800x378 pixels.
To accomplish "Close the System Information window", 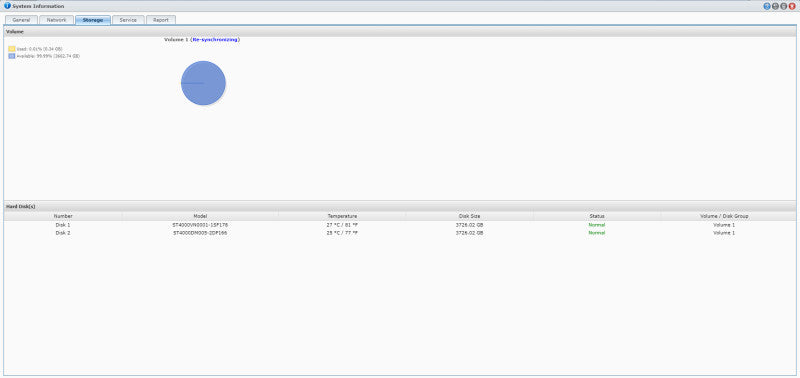I will [792, 6].
